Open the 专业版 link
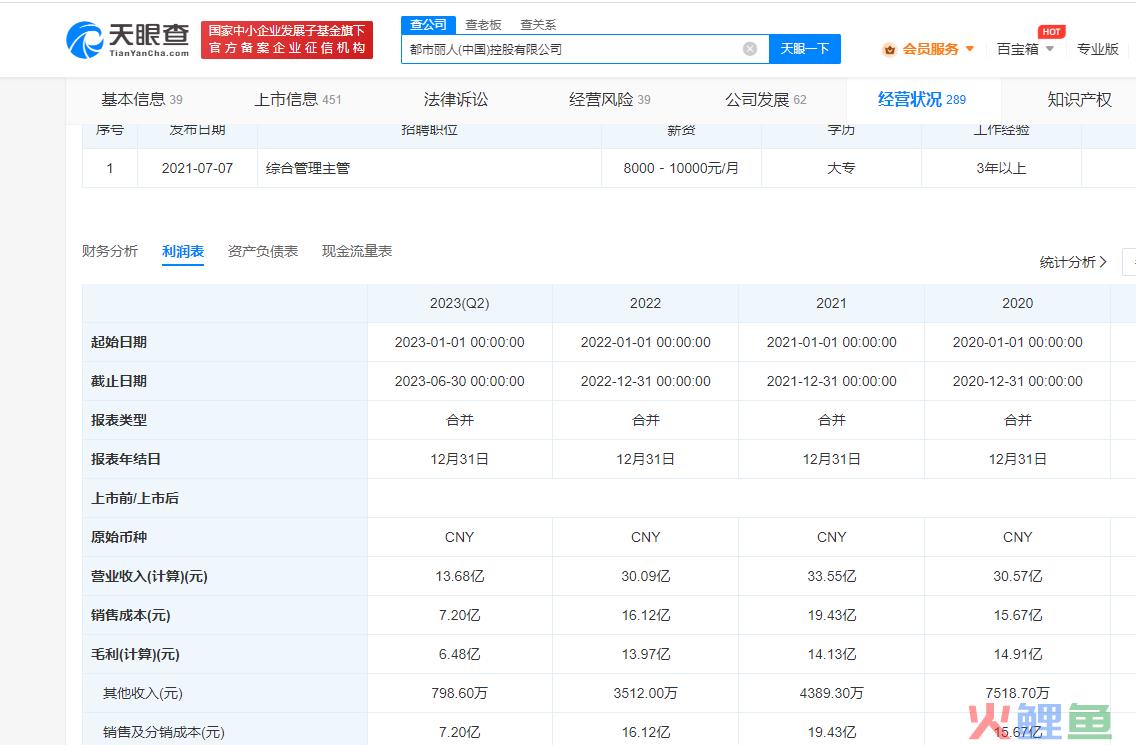Viewport: 1136px width, 745px height. (x=1097, y=49)
